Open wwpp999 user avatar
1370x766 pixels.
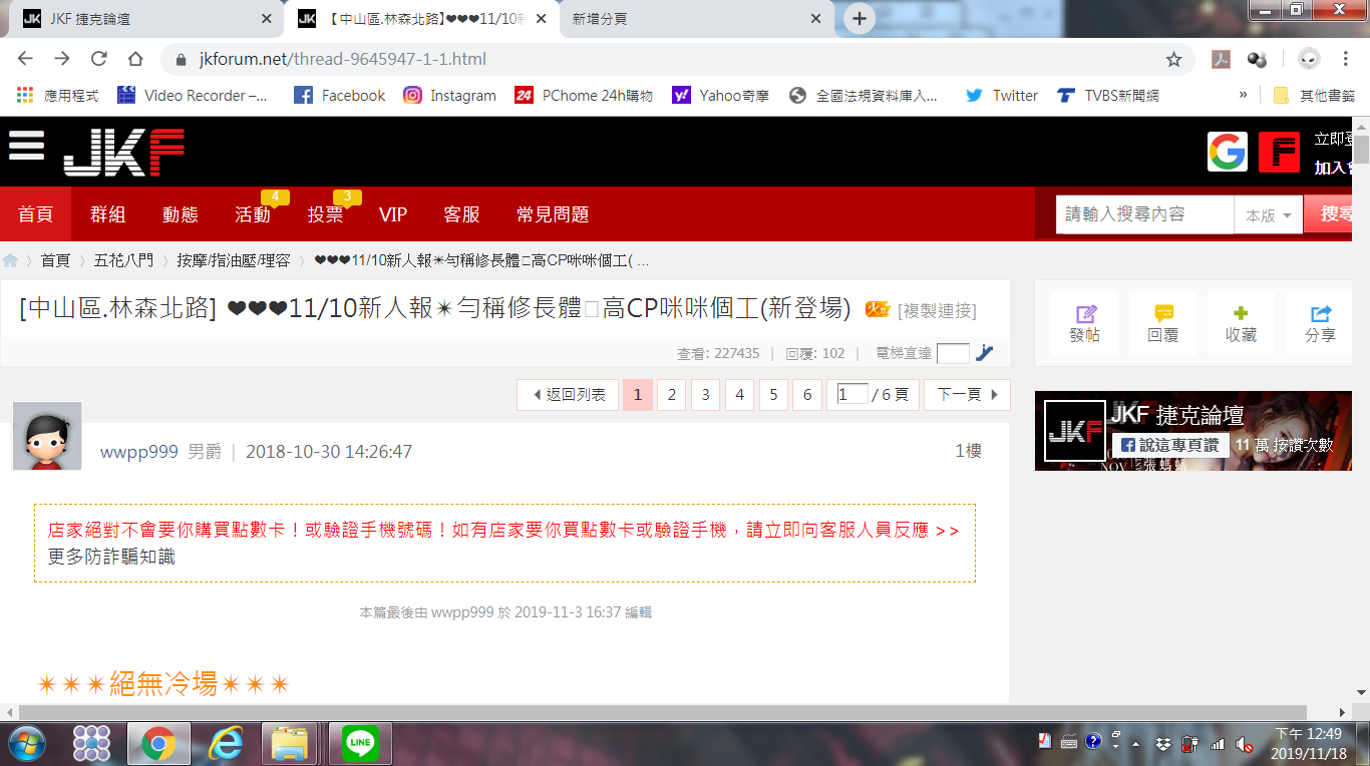47,436
